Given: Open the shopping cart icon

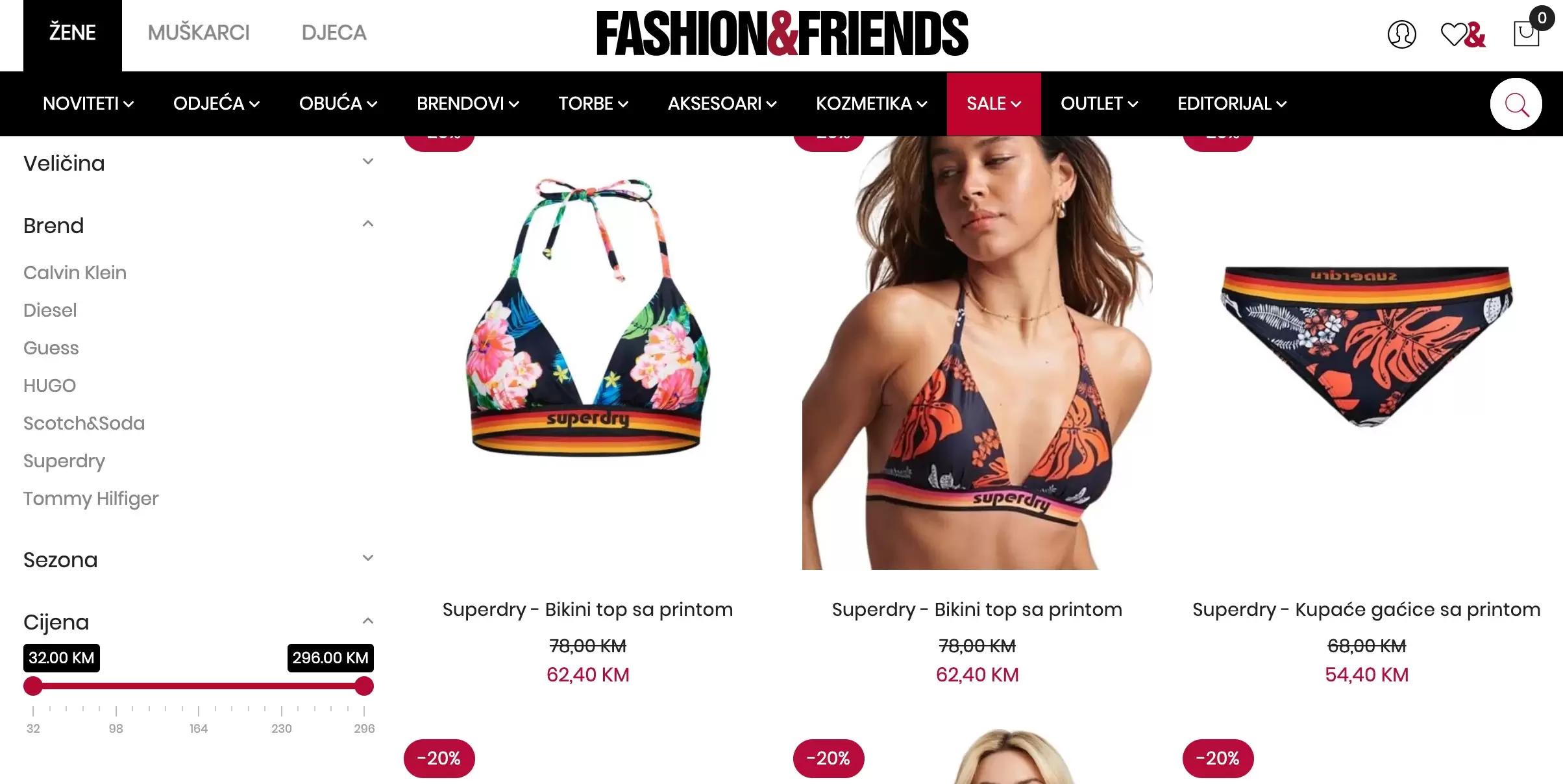Looking at the screenshot, I should pos(1527,33).
